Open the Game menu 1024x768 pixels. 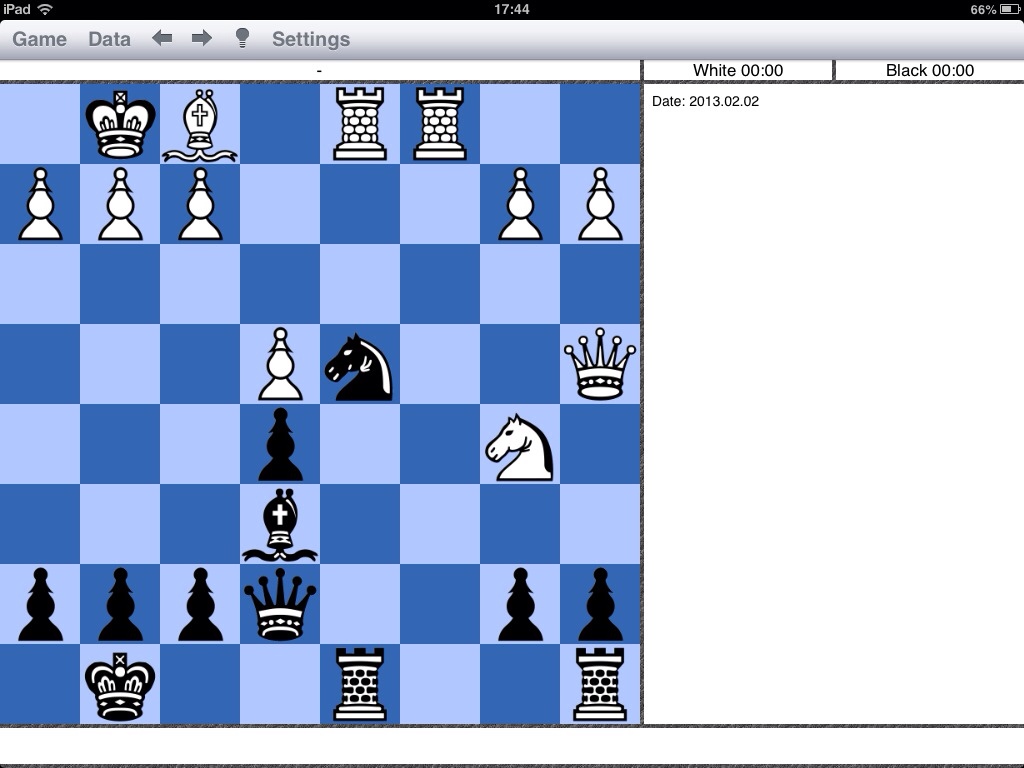39,39
